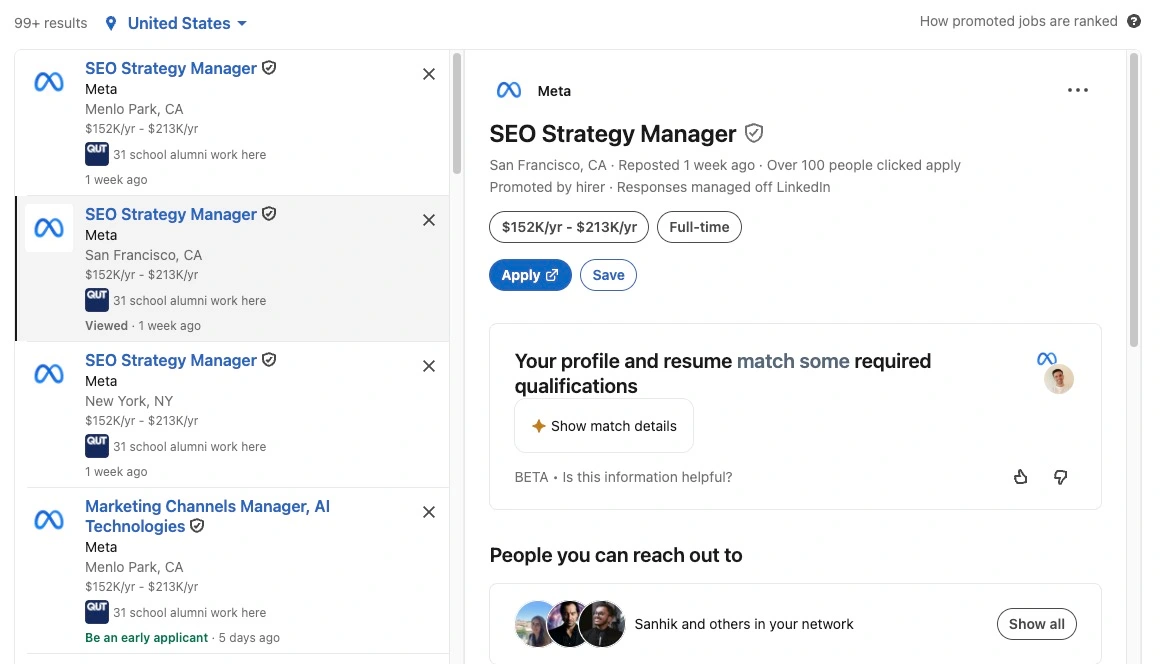Save the SEO Strategy Manager job

[608, 274]
